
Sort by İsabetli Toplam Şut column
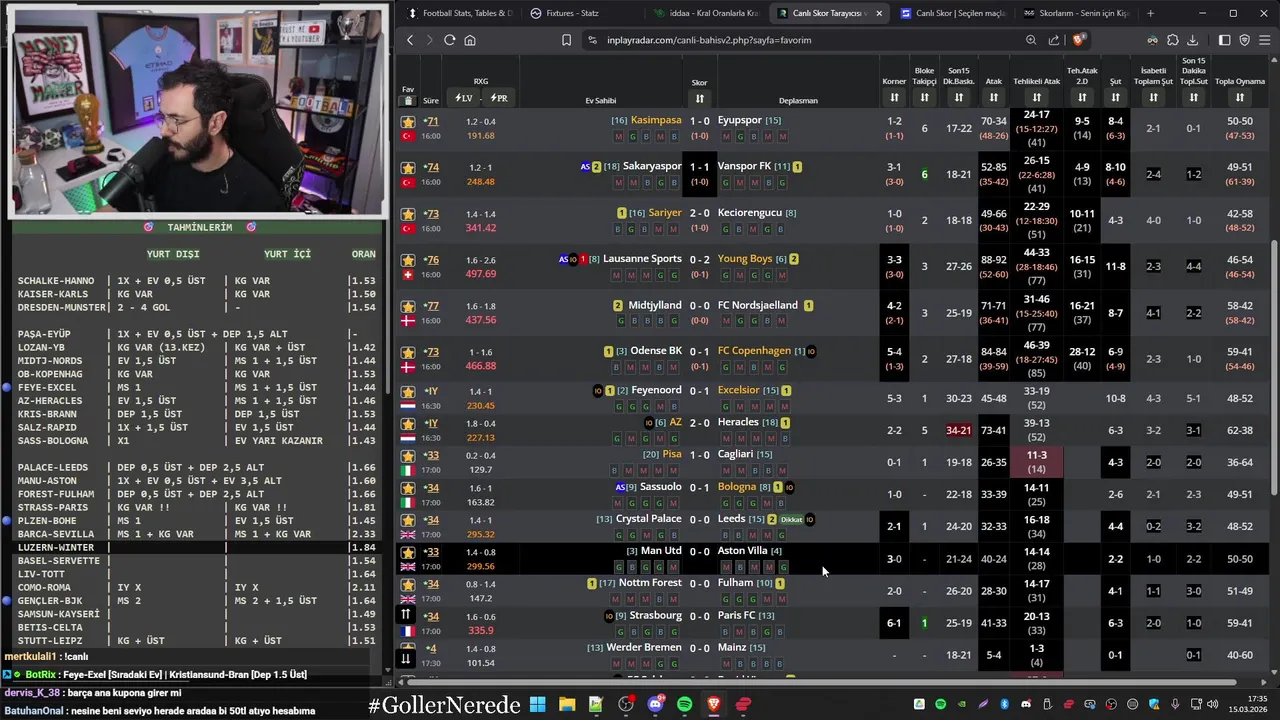(1153, 98)
